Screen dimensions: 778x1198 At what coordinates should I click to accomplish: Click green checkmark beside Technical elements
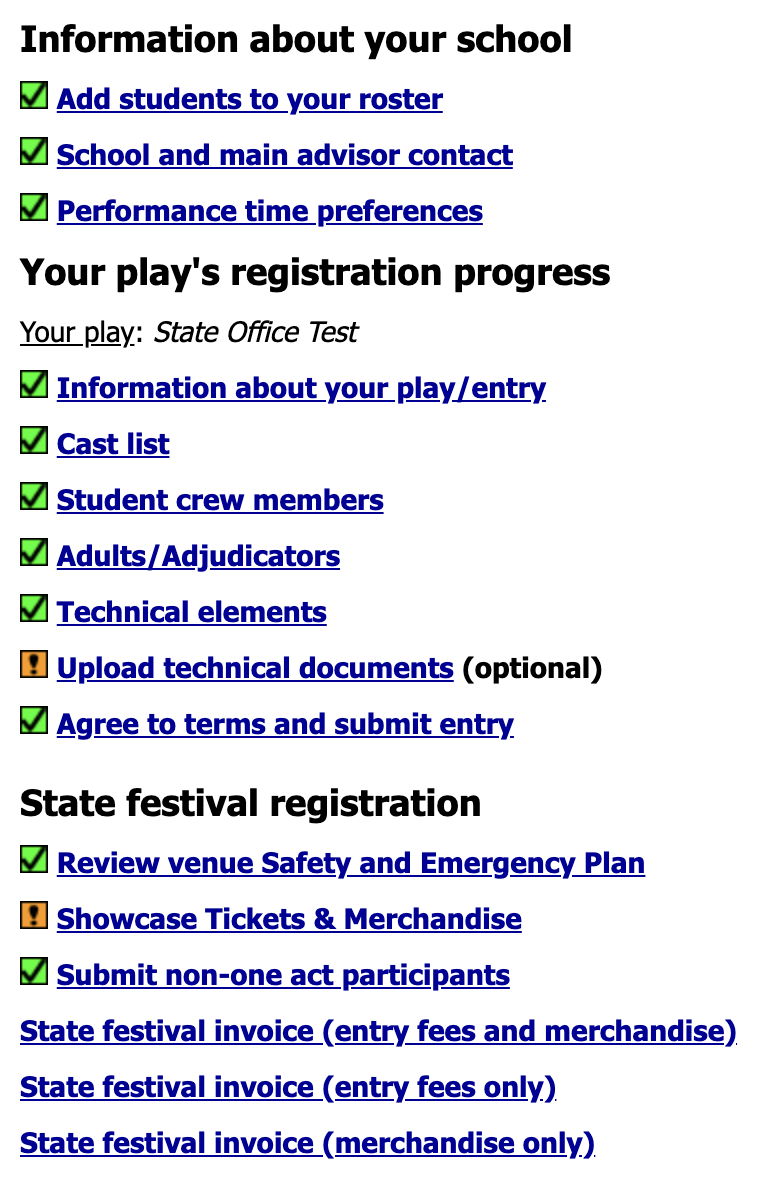pyautogui.click(x=34, y=609)
